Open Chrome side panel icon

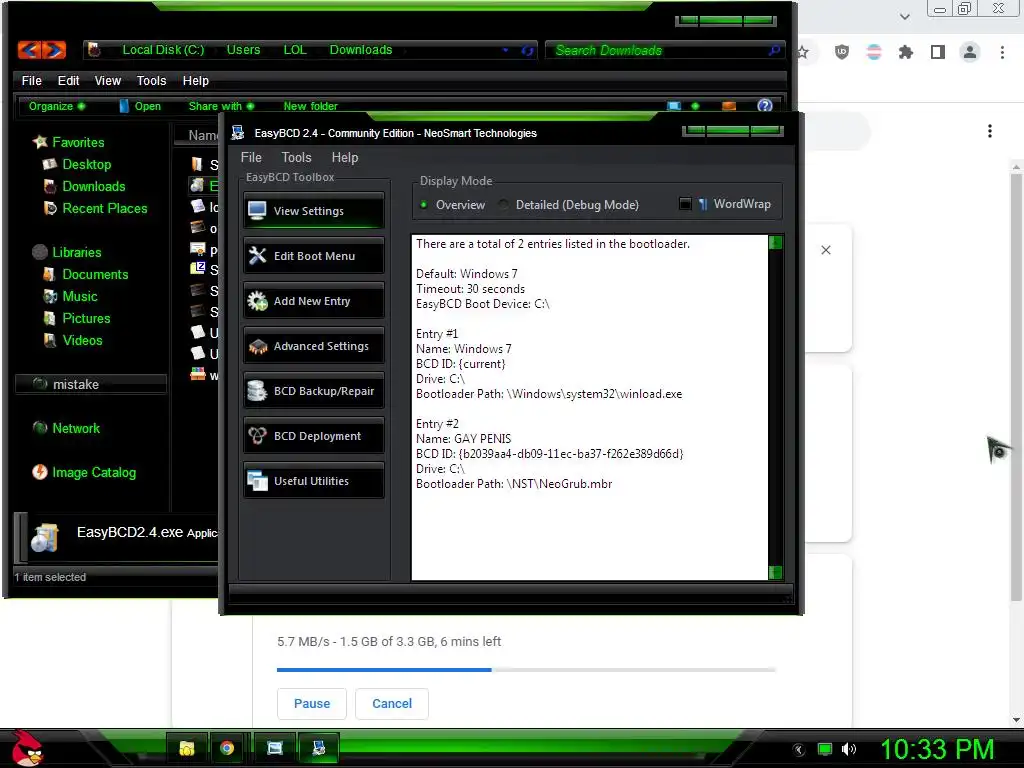(938, 52)
